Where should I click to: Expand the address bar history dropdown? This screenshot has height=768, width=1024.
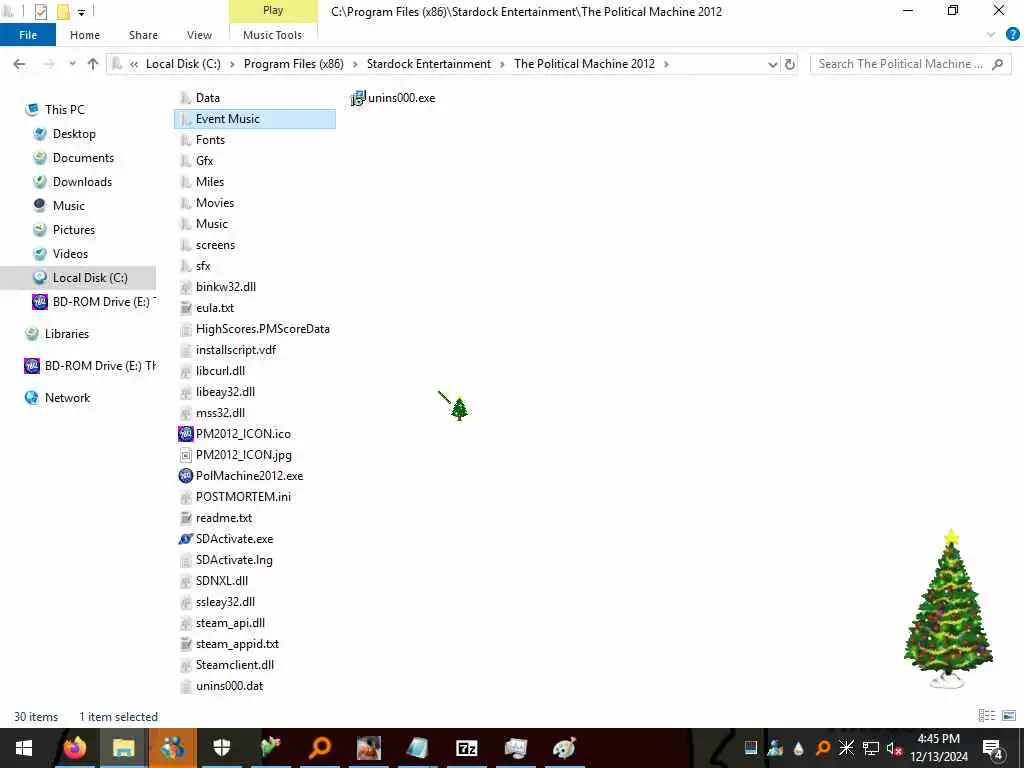coord(773,64)
